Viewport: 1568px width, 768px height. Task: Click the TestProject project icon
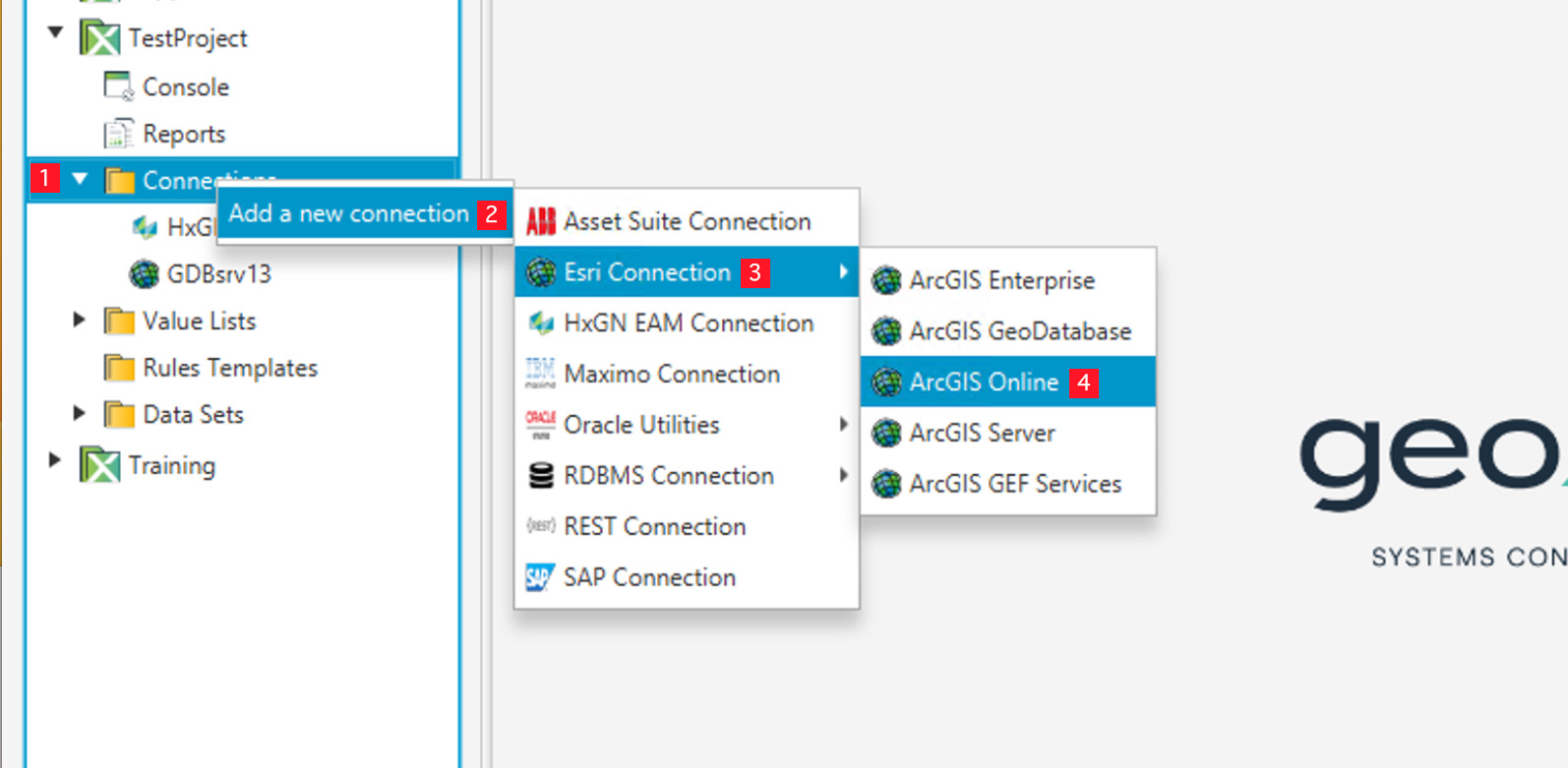[x=99, y=38]
